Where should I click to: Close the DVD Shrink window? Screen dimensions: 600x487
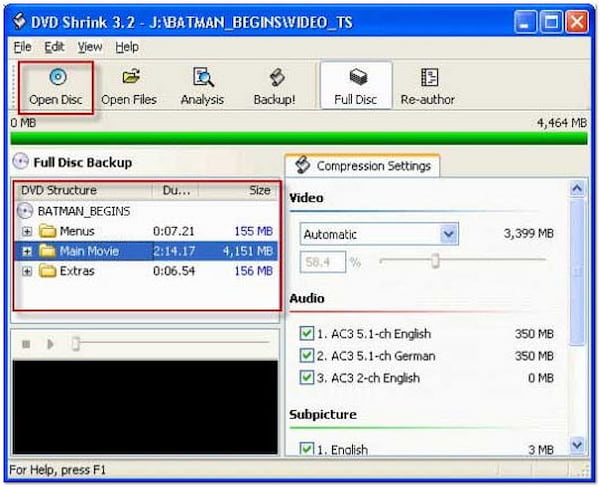[577, 22]
